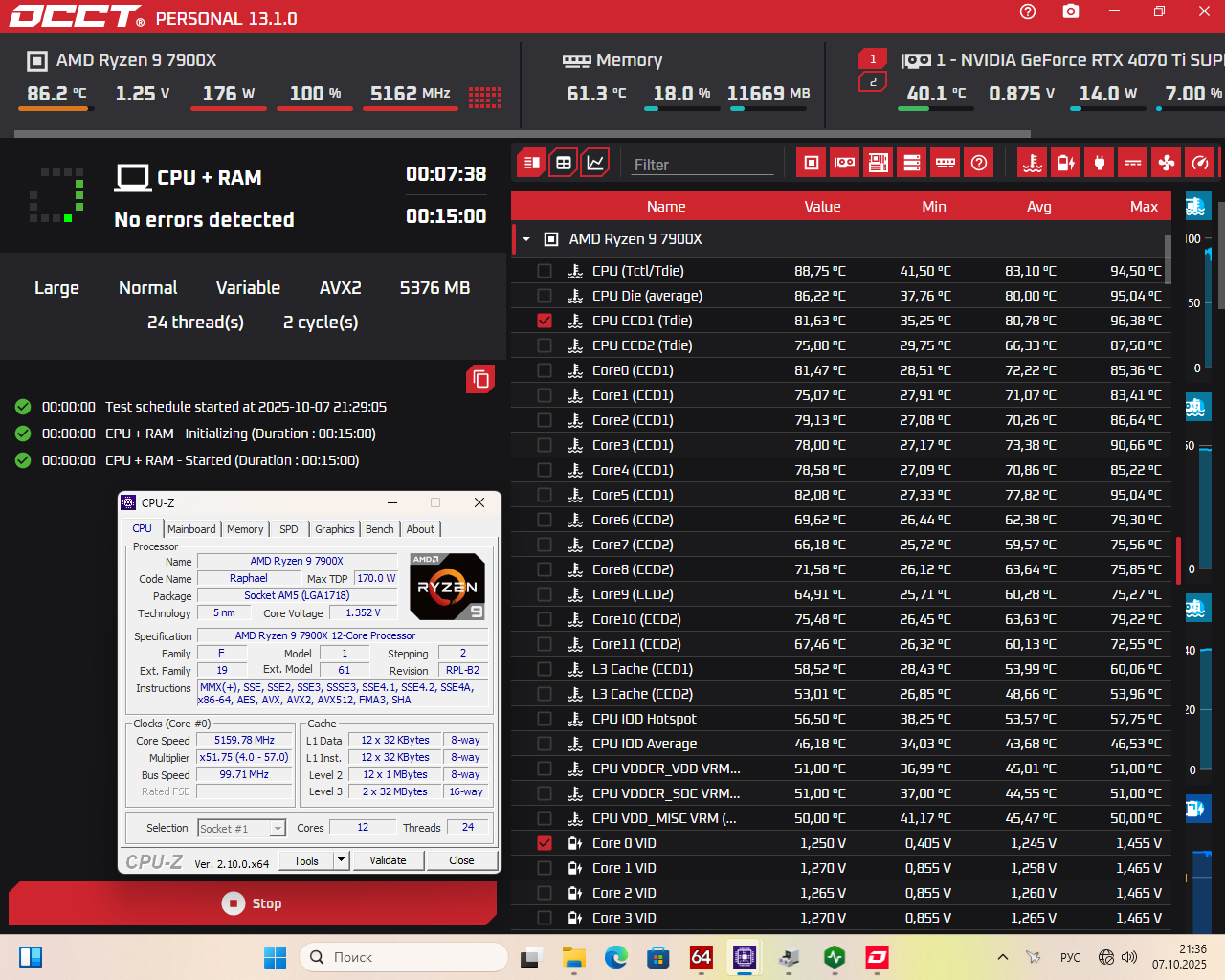Check the L3 Cache (CCD1) checkbox
1225x980 pixels.
pyautogui.click(x=545, y=669)
